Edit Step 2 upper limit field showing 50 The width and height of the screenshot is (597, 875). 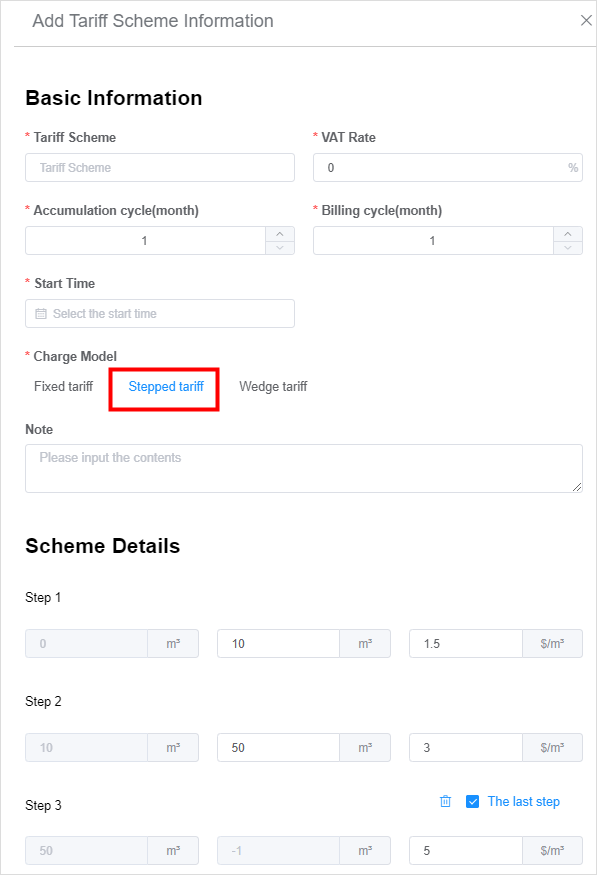click(278, 747)
